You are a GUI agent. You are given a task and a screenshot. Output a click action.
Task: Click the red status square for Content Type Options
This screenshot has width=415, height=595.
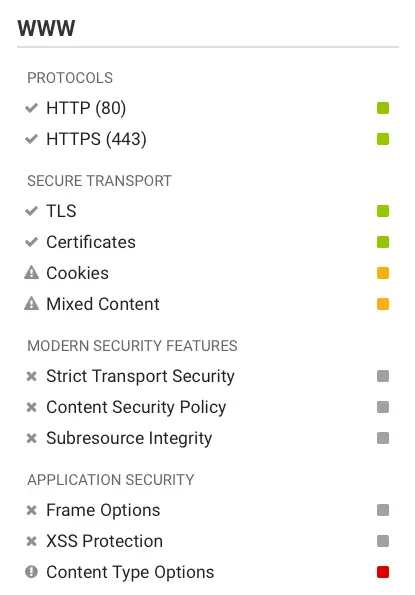pyautogui.click(x=383, y=572)
